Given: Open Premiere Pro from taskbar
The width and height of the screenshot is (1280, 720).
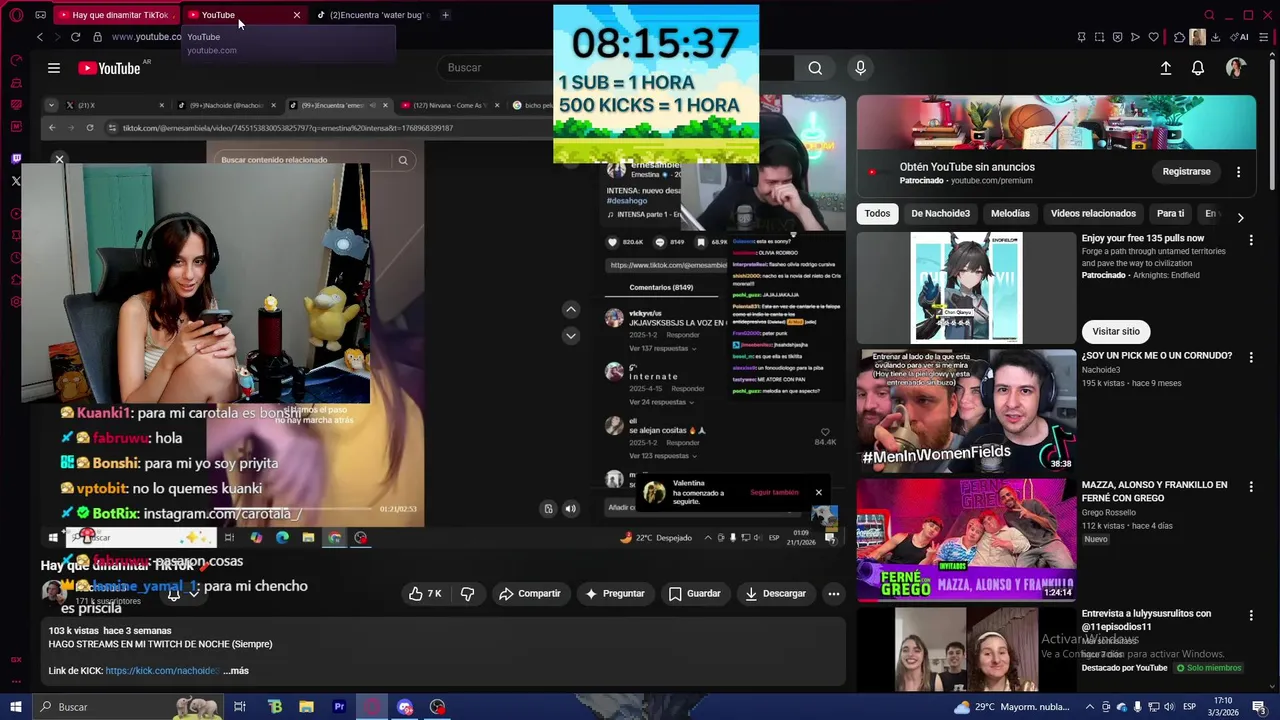Looking at the screenshot, I should click(x=339, y=707).
